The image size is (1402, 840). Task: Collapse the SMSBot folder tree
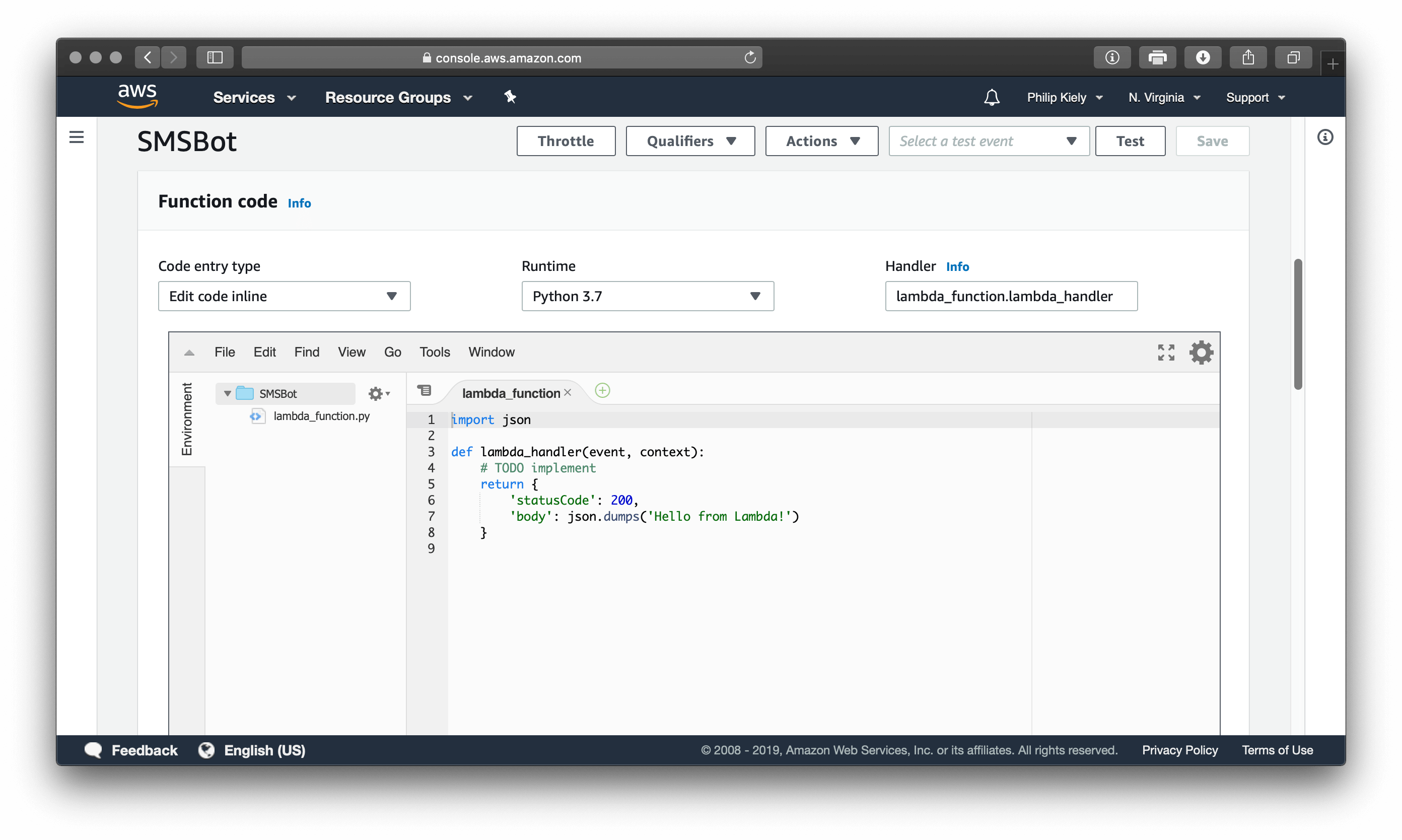pos(227,393)
